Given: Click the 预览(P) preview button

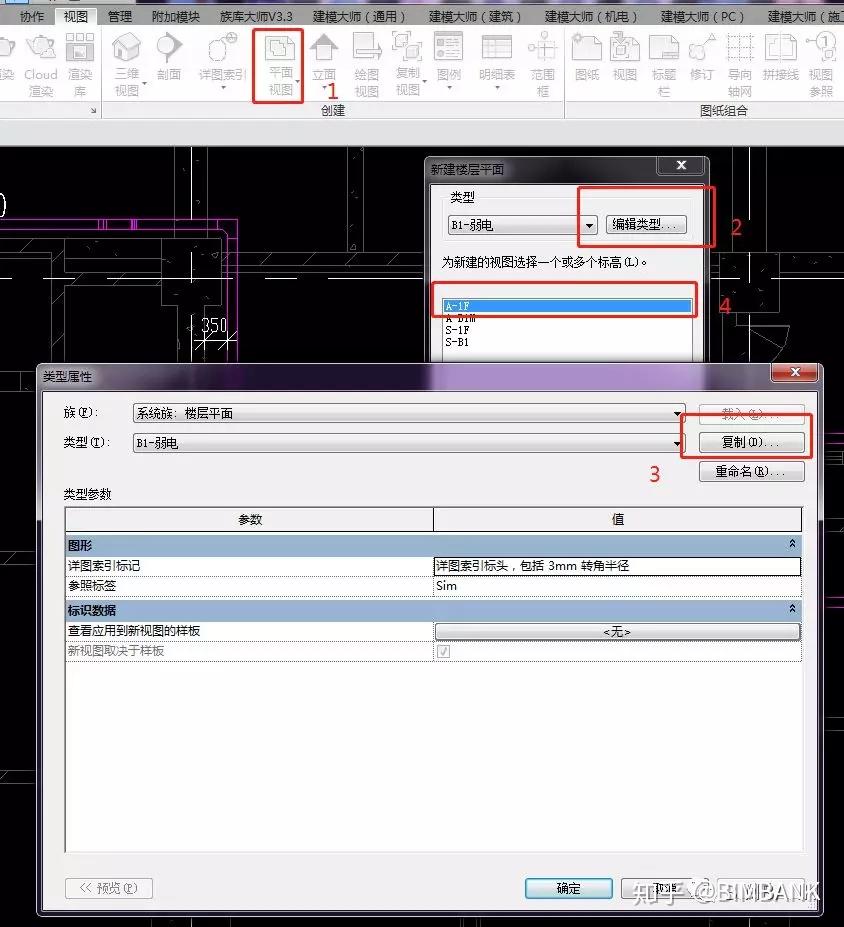Looking at the screenshot, I should pos(109,888).
